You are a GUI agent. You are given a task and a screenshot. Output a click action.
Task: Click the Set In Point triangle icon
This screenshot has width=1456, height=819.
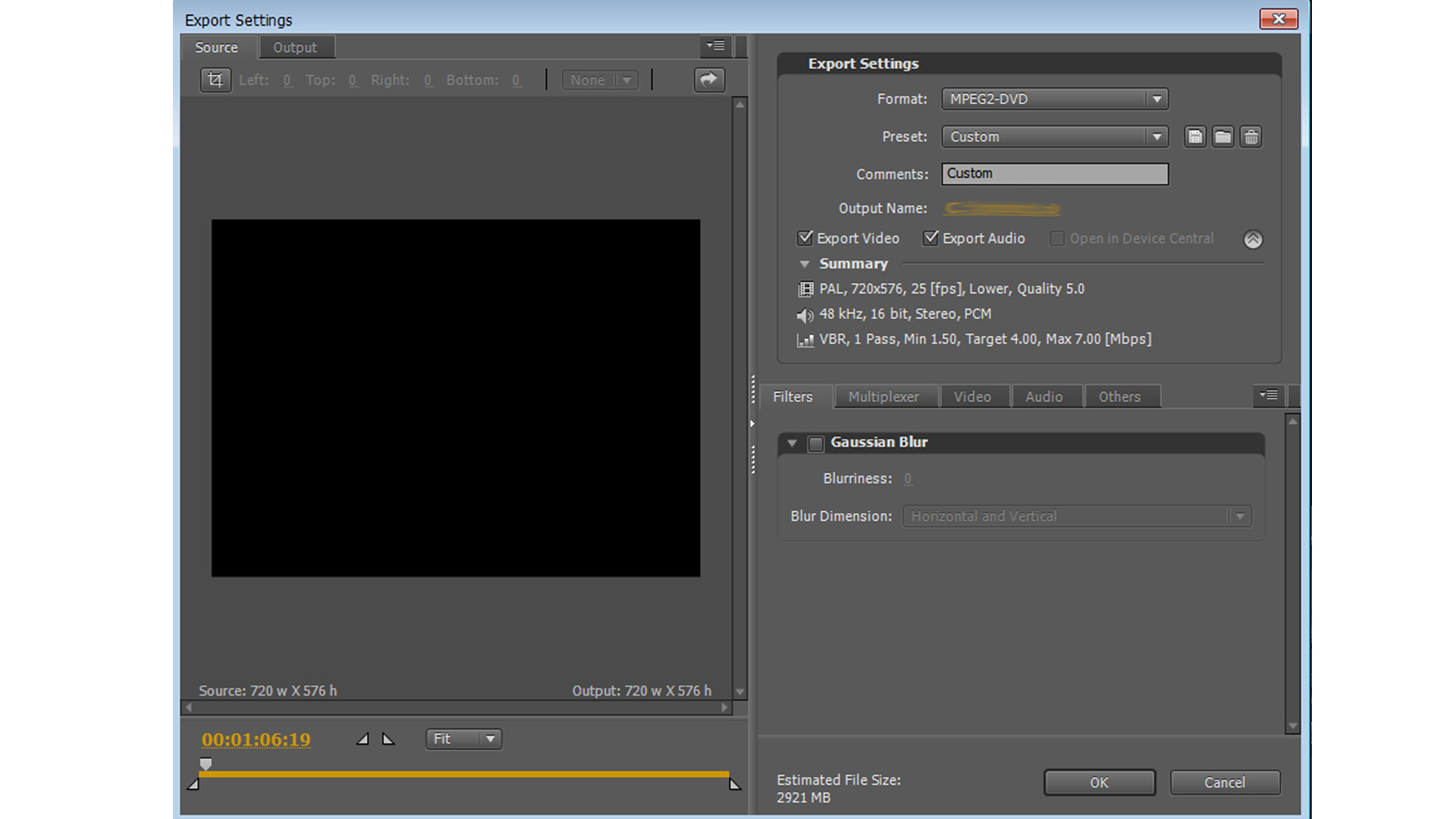coord(363,739)
